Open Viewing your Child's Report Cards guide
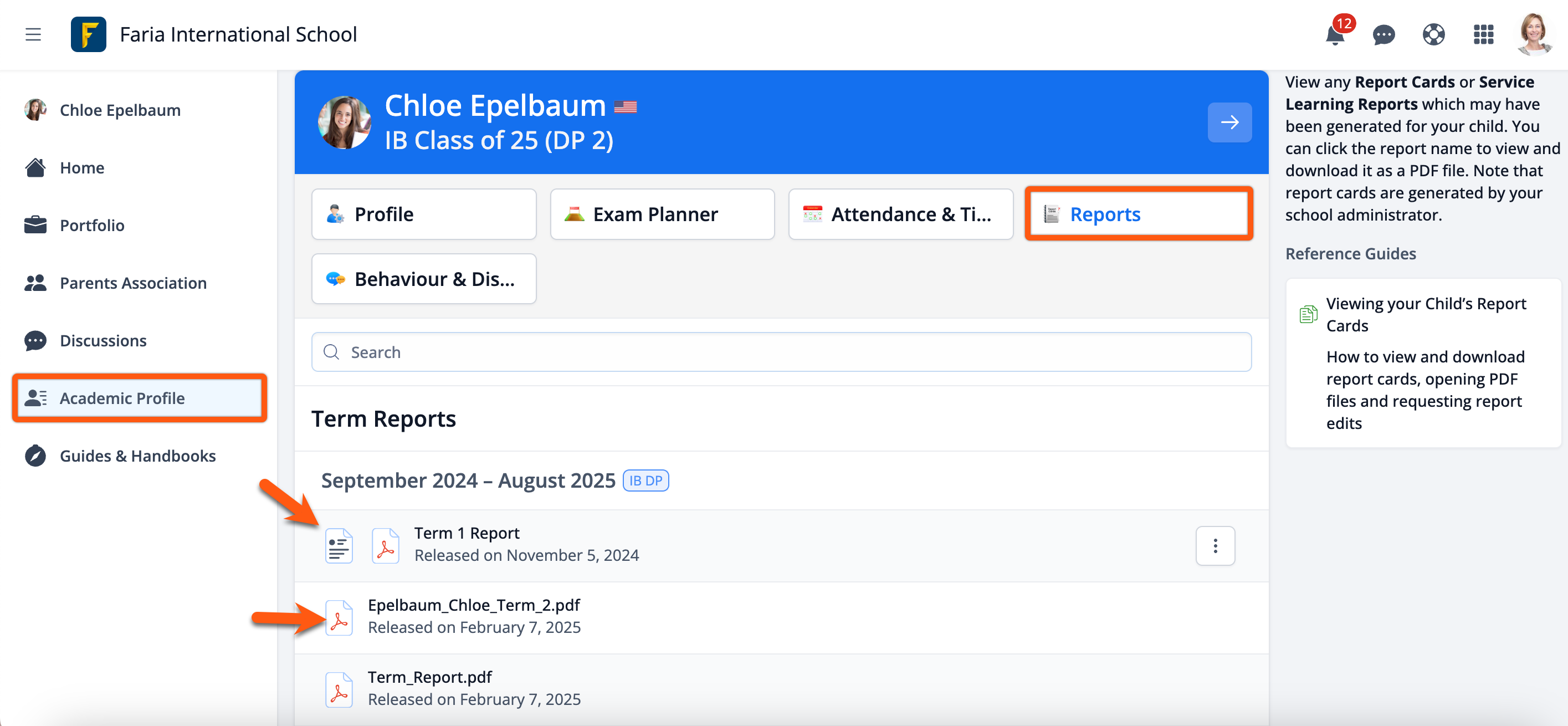 point(1426,314)
